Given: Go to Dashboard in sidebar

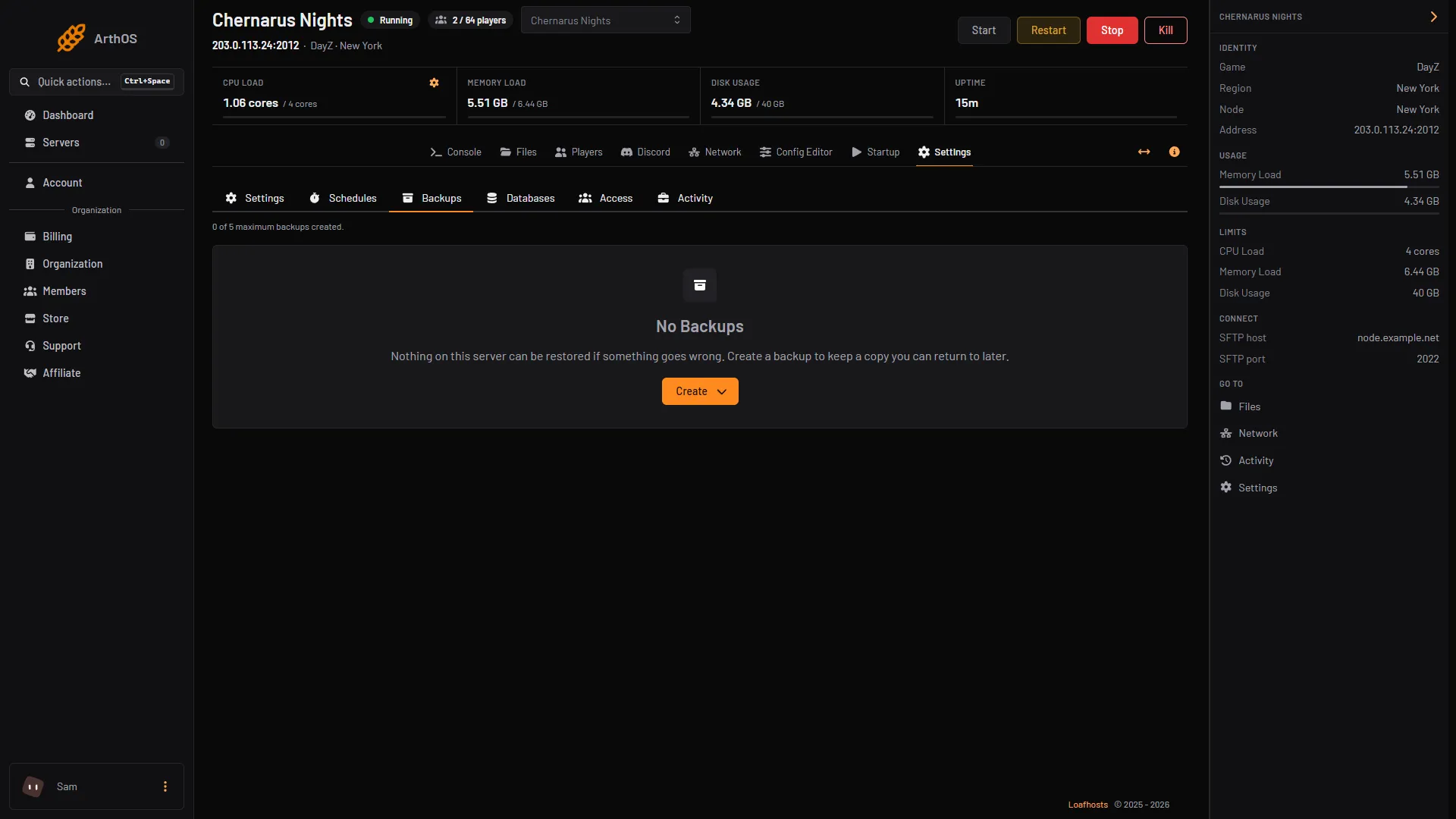Looking at the screenshot, I should (96, 115).
